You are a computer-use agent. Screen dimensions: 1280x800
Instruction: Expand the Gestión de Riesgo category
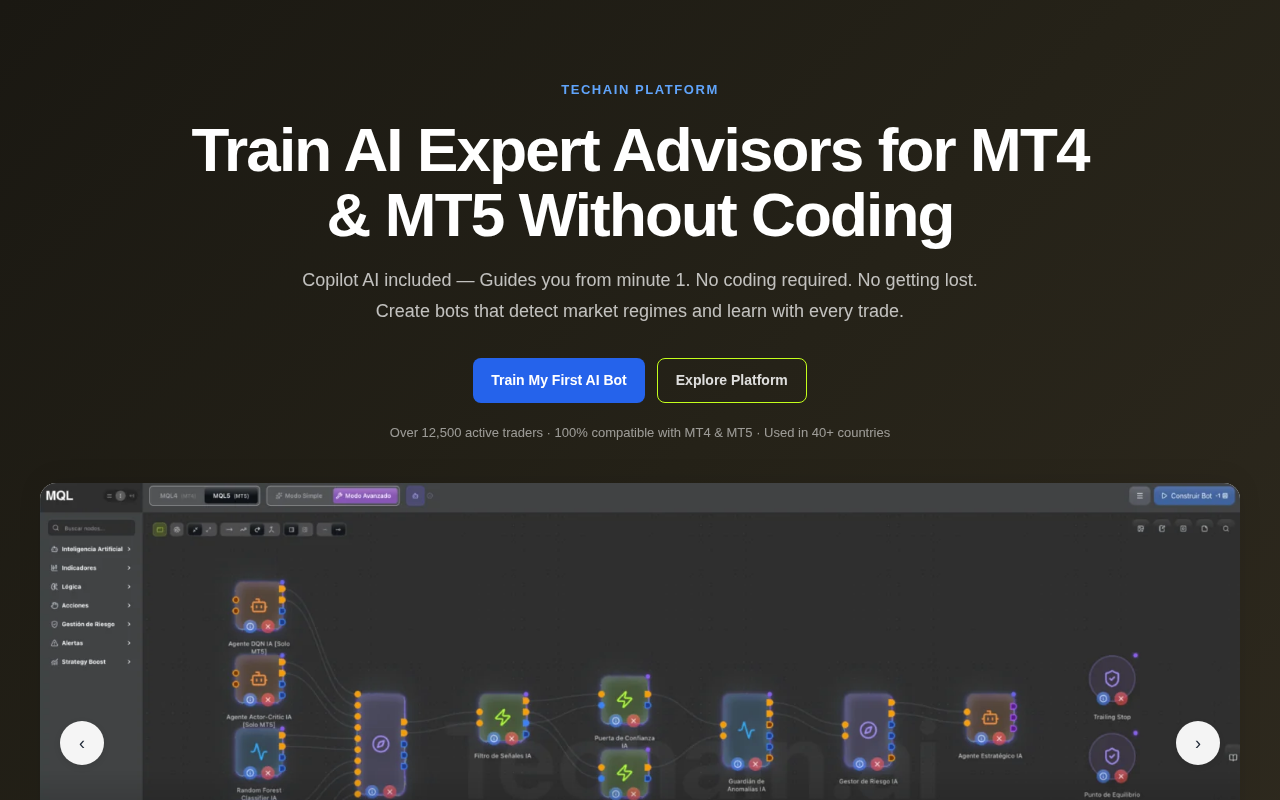coord(91,624)
